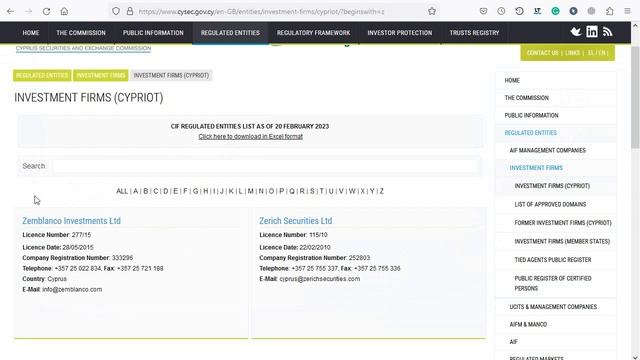Open TRUSTS REGISTRY top menu
The image size is (640, 360).
474,33
